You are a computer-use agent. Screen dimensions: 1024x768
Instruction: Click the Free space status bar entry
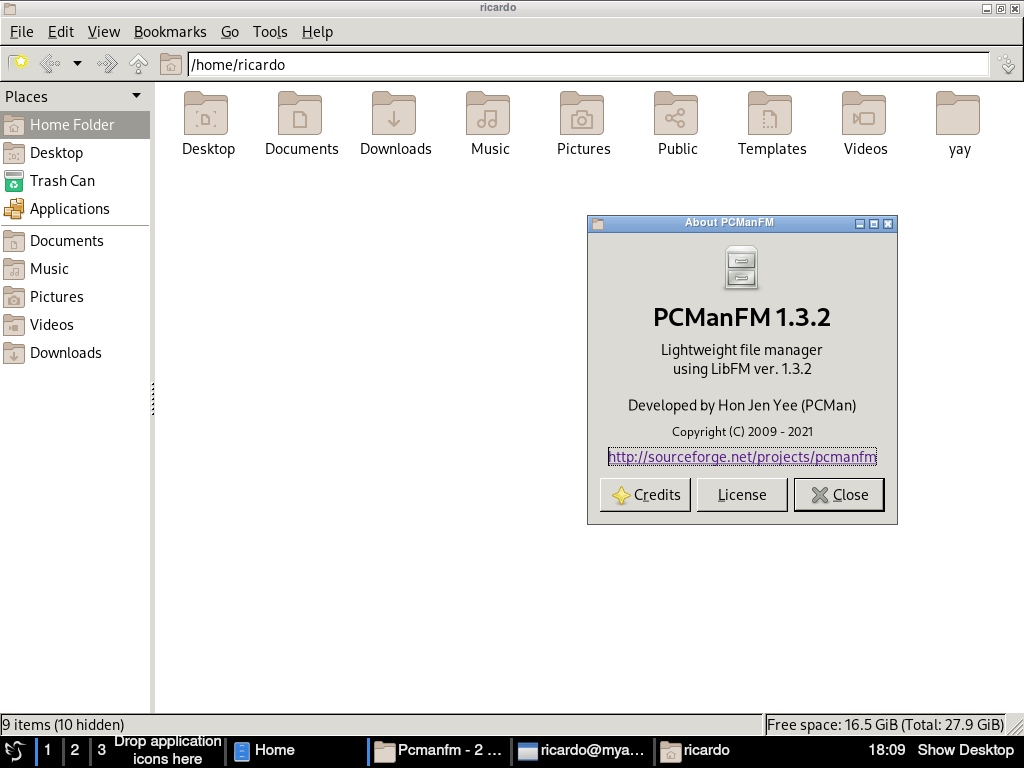click(x=885, y=724)
